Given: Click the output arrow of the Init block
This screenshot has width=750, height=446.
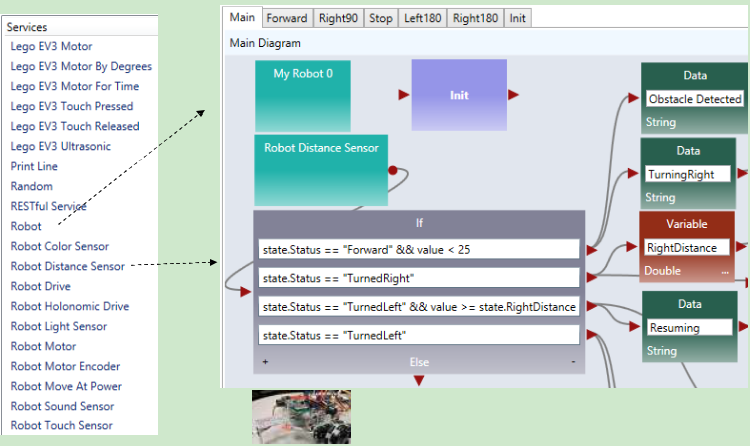Looking at the screenshot, I should (513, 95).
